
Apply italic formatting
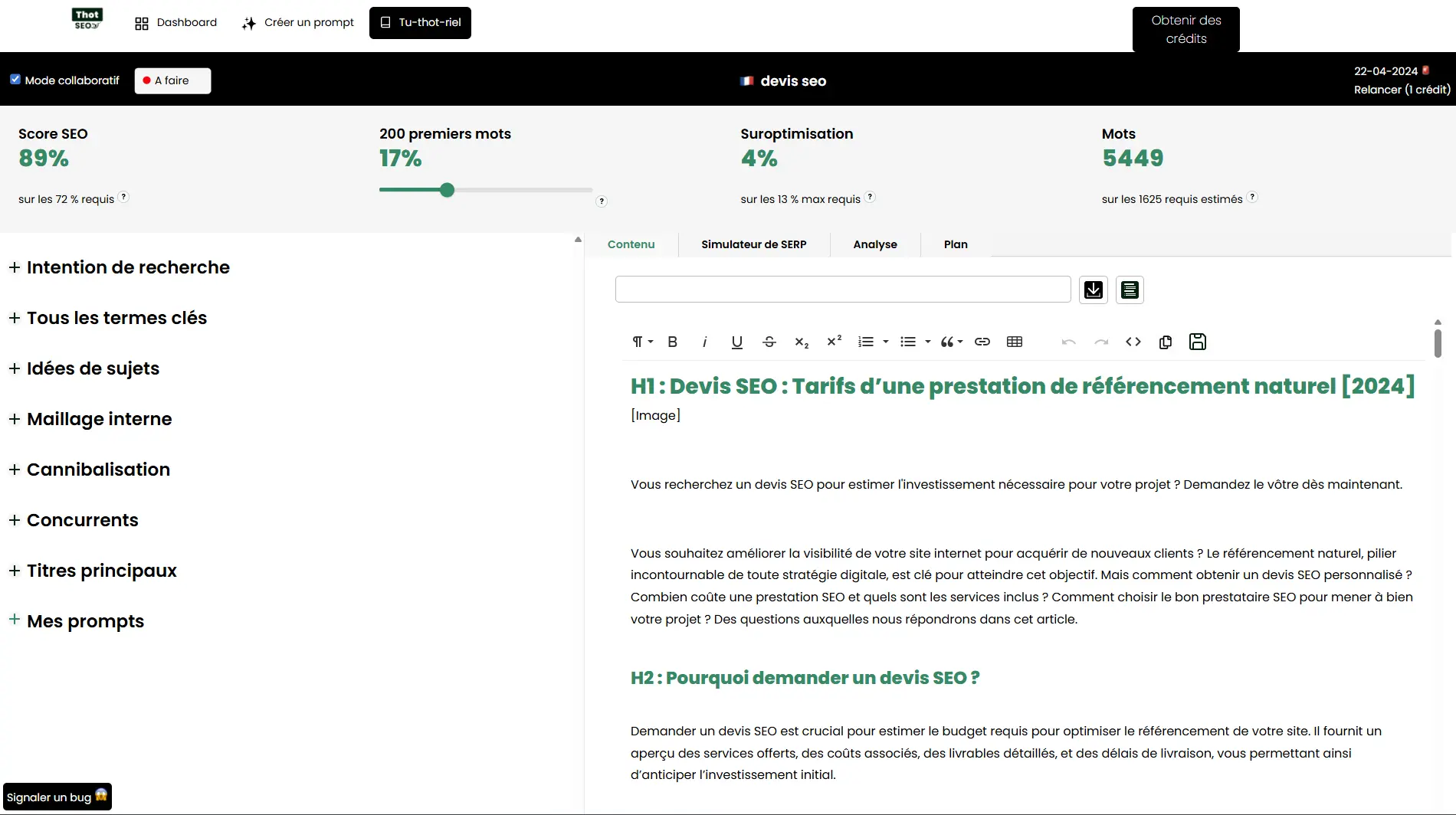coord(704,342)
